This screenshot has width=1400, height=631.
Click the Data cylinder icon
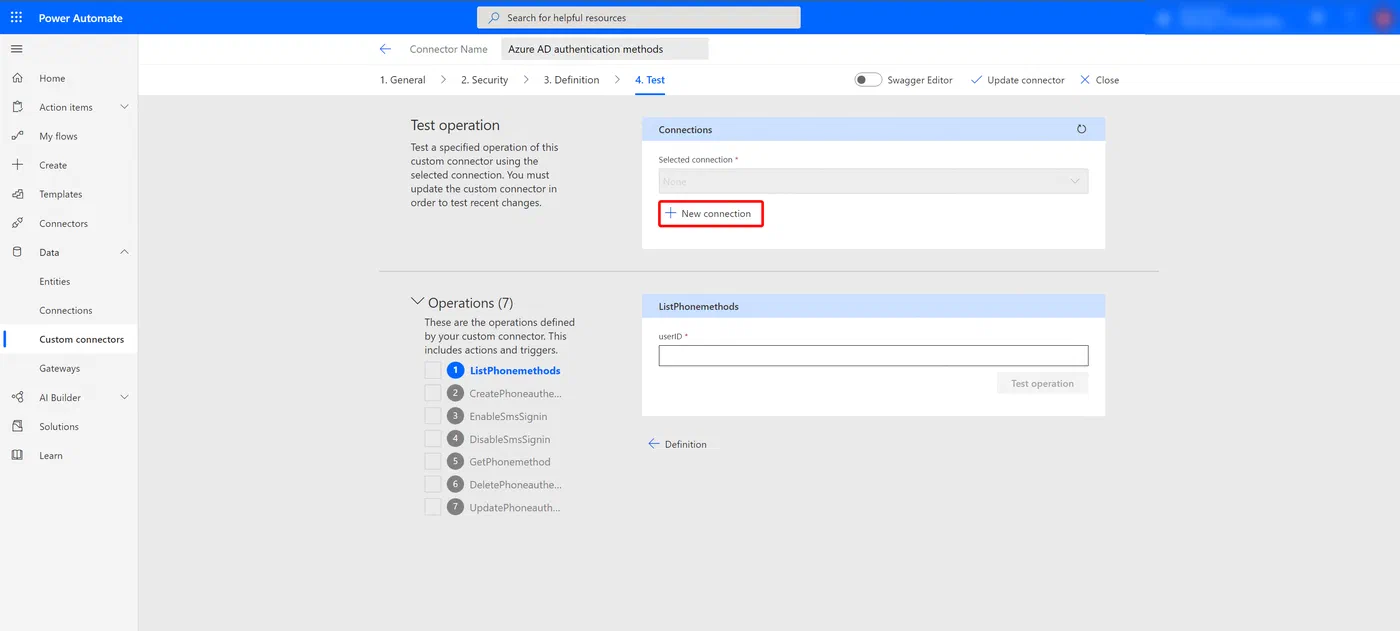click(17, 252)
